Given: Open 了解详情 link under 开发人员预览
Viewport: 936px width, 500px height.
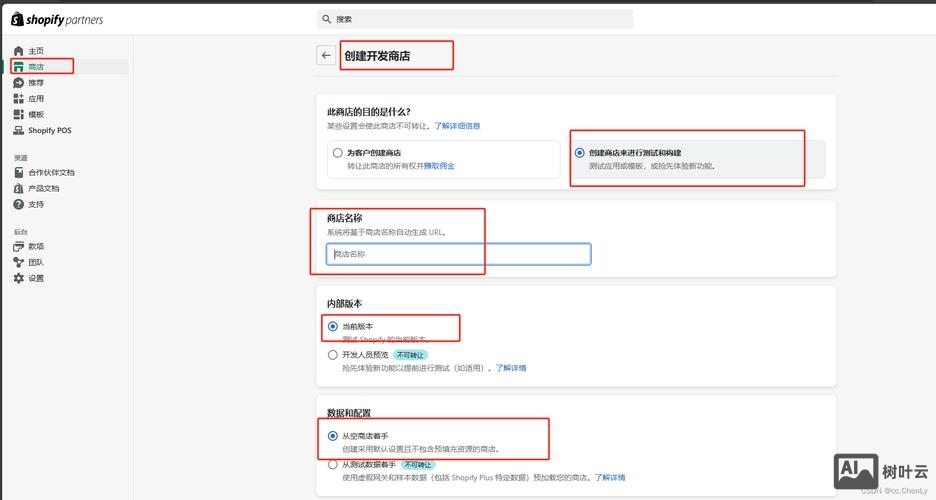Looking at the screenshot, I should (x=511, y=368).
